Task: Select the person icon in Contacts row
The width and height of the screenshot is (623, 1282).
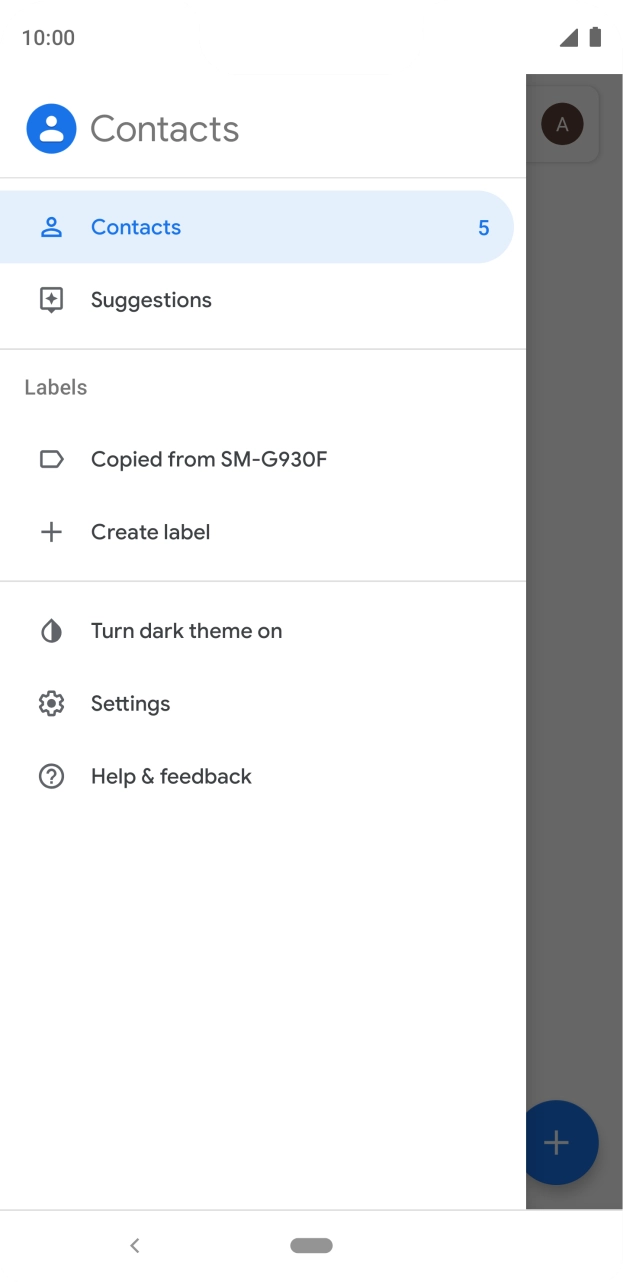Action: (51, 227)
